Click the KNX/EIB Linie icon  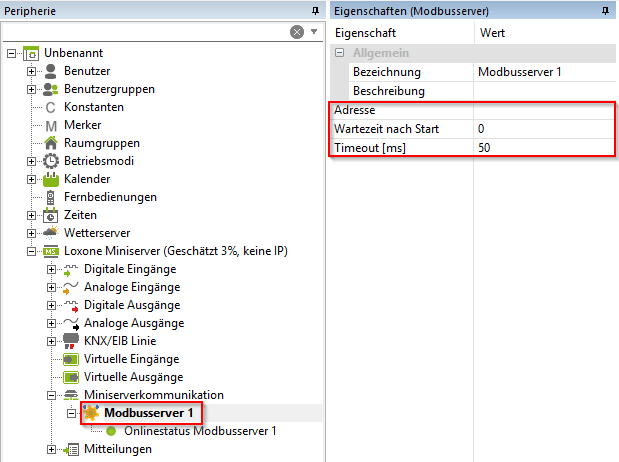(x=71, y=341)
